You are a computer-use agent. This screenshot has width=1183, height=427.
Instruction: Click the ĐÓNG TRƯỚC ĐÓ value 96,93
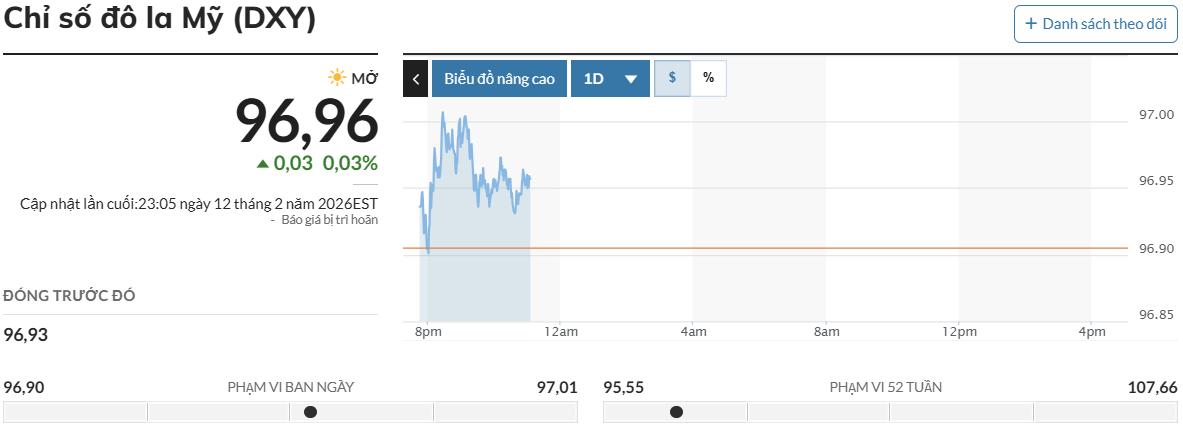click(26, 334)
